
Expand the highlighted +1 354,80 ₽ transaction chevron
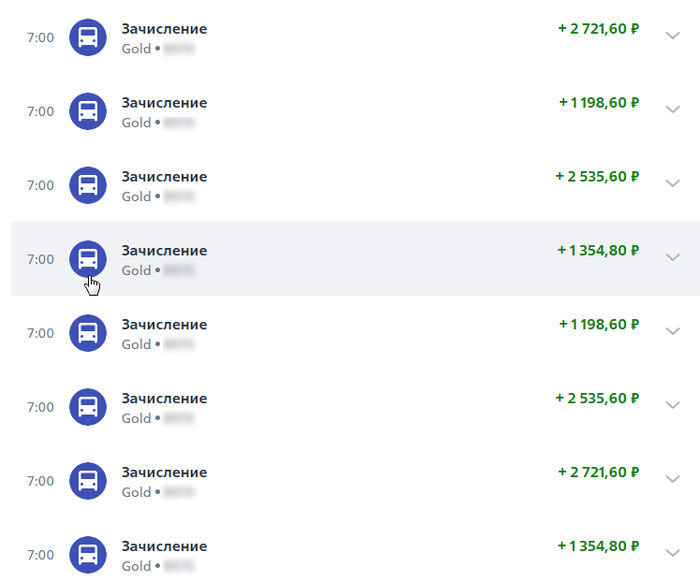(672, 257)
